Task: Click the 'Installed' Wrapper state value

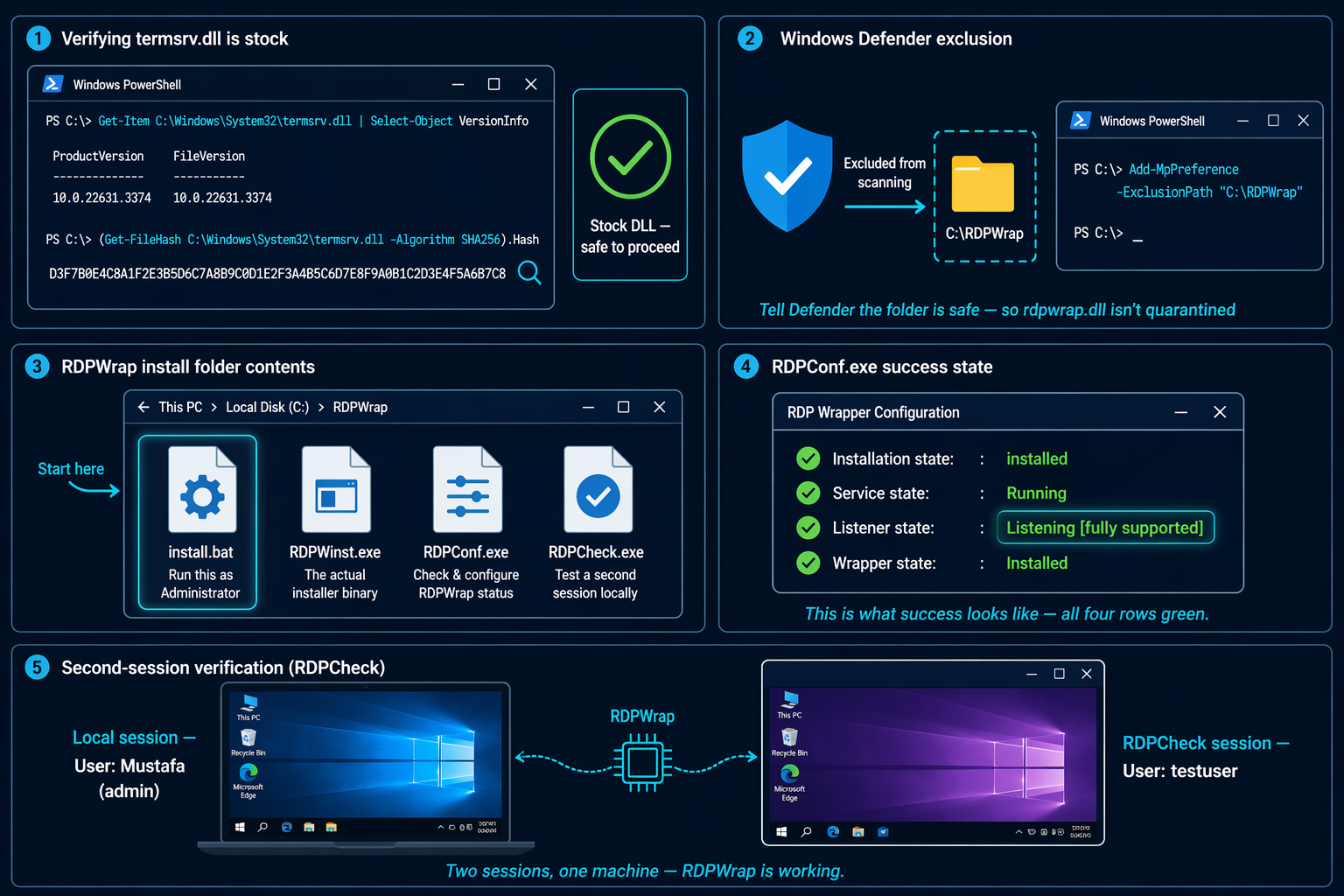Action: point(1037,563)
